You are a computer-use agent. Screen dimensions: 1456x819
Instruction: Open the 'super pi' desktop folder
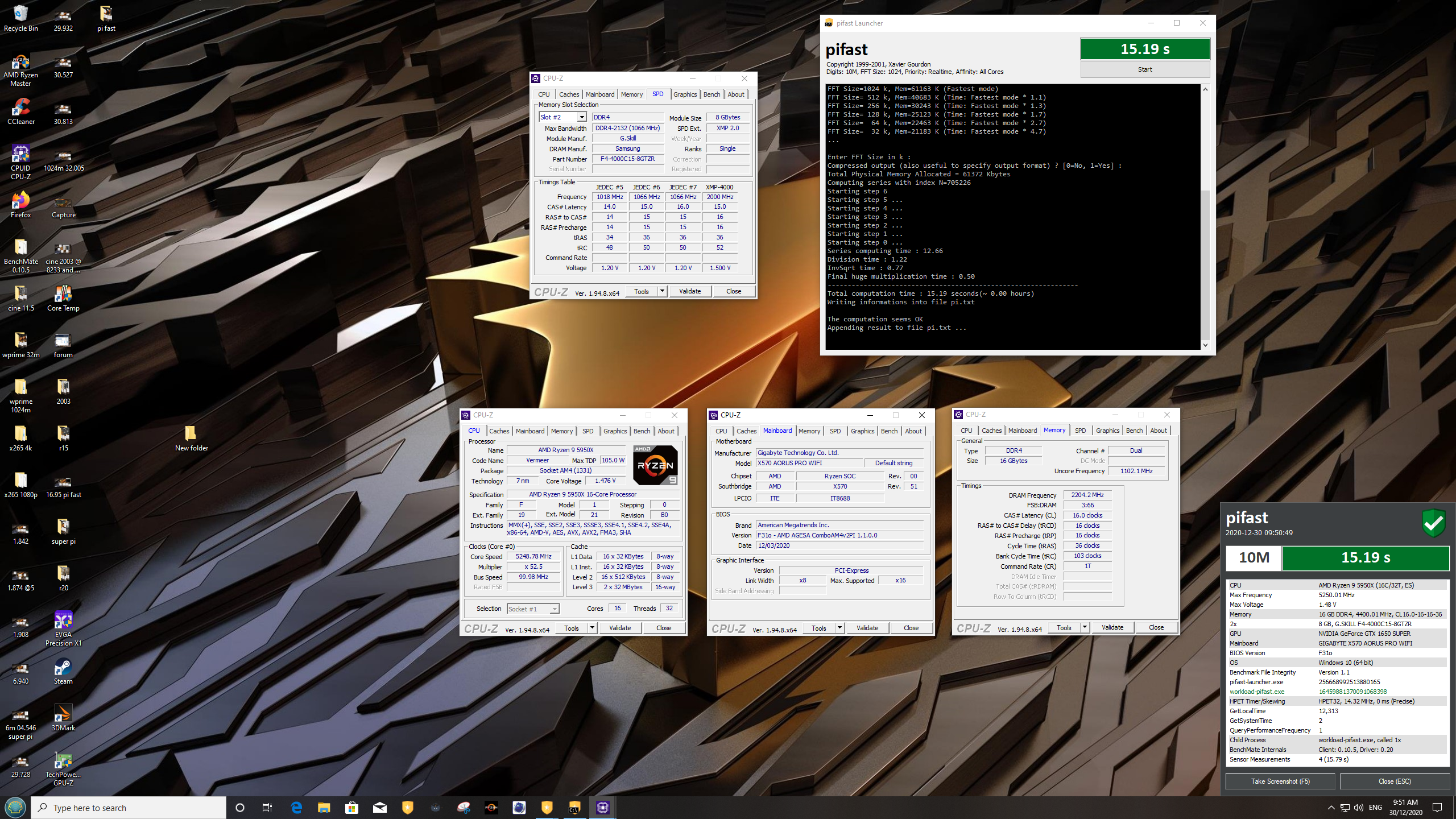coord(63,532)
